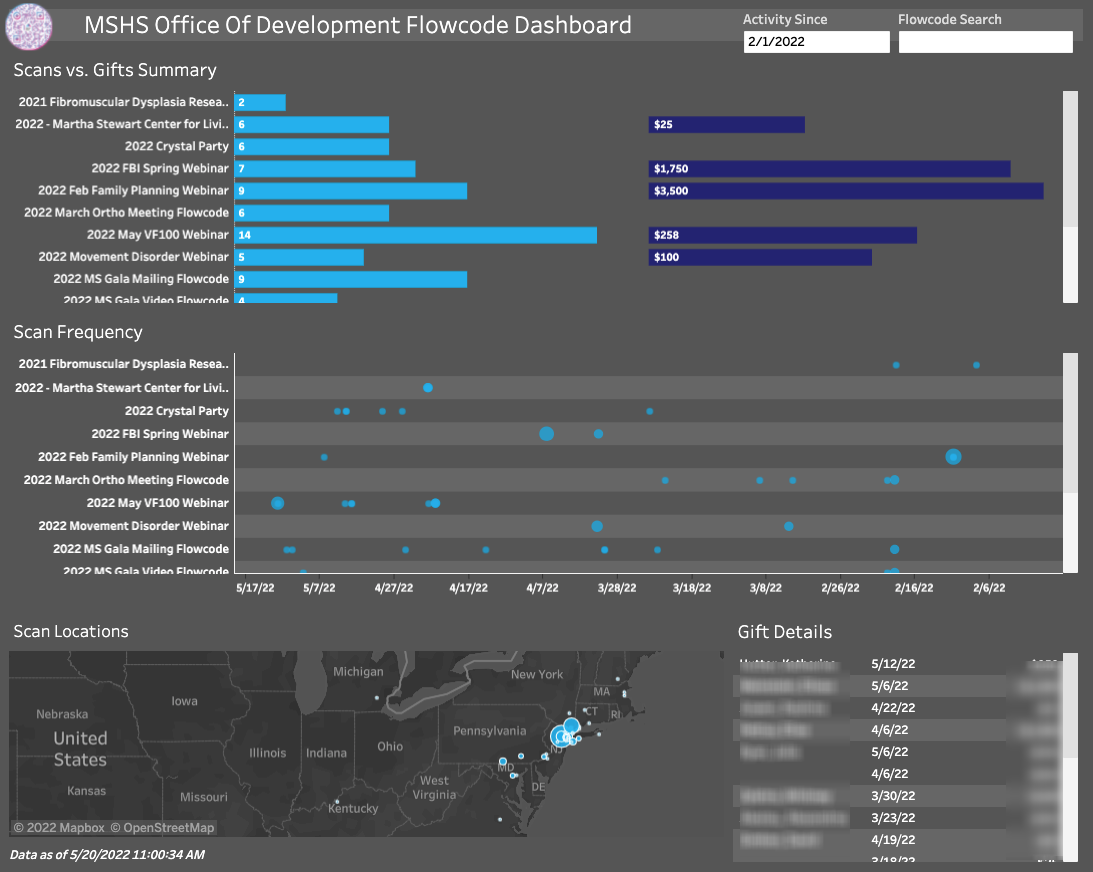
Task: Click the Michigan scan location dot on the map
Action: [x=377, y=698]
